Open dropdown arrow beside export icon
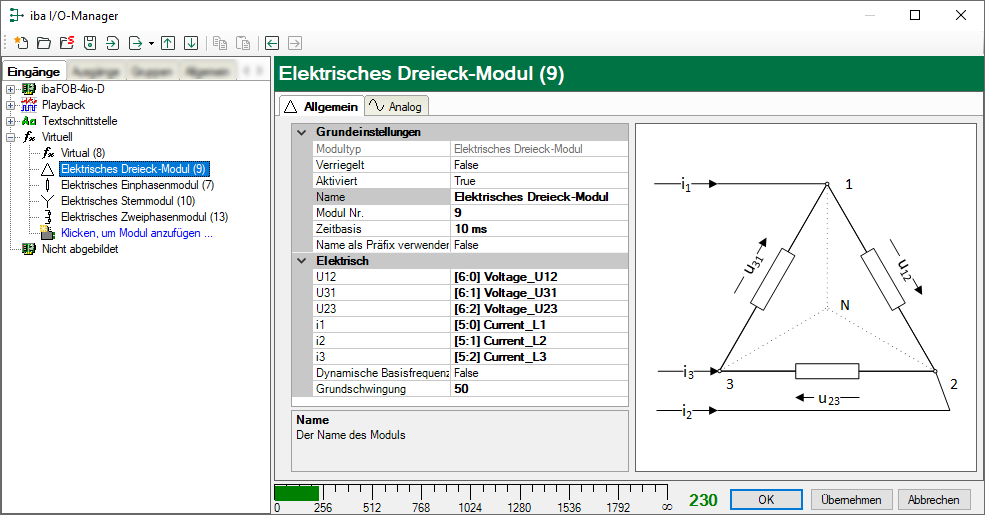The height and width of the screenshot is (515, 985). [x=151, y=44]
